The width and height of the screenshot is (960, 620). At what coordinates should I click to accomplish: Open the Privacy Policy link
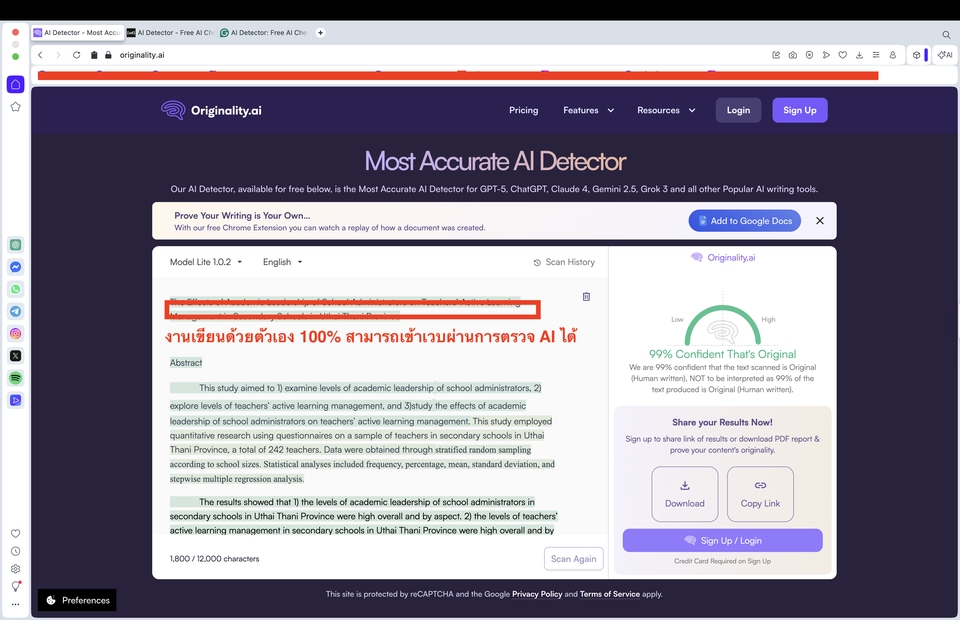537,594
